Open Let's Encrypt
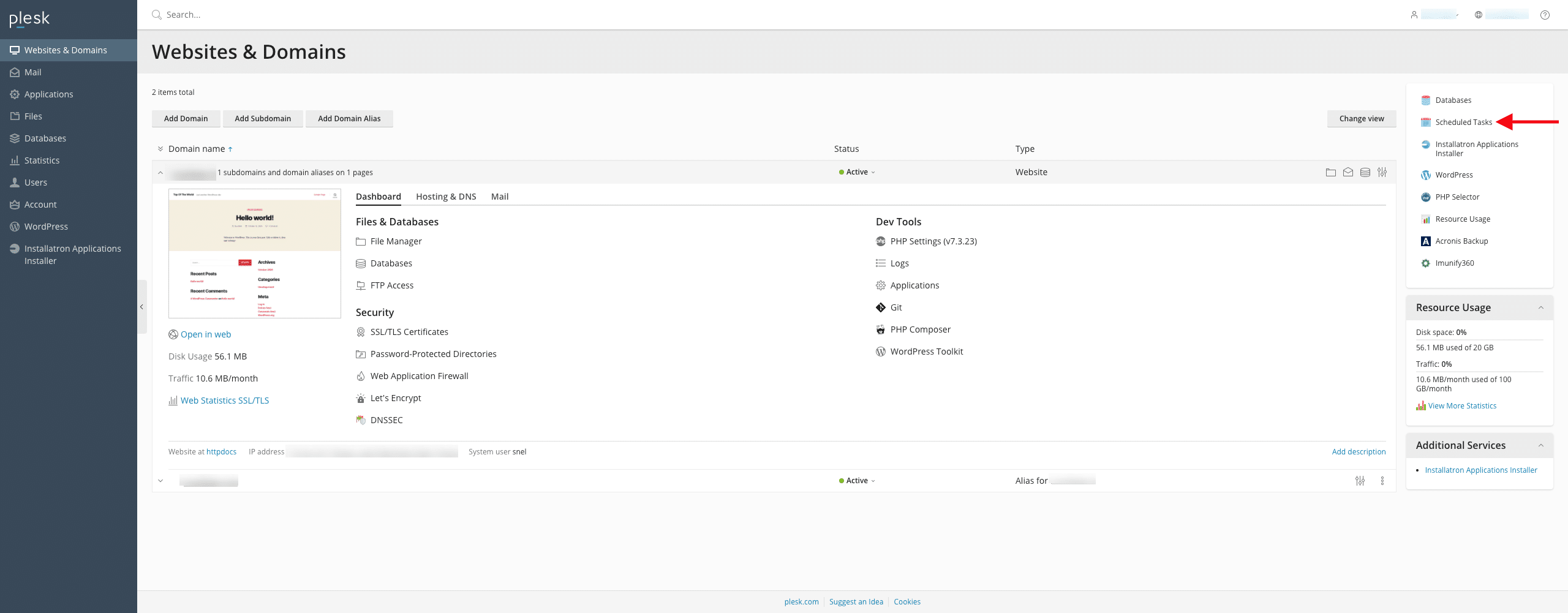The height and width of the screenshot is (613, 1568). 389,398
